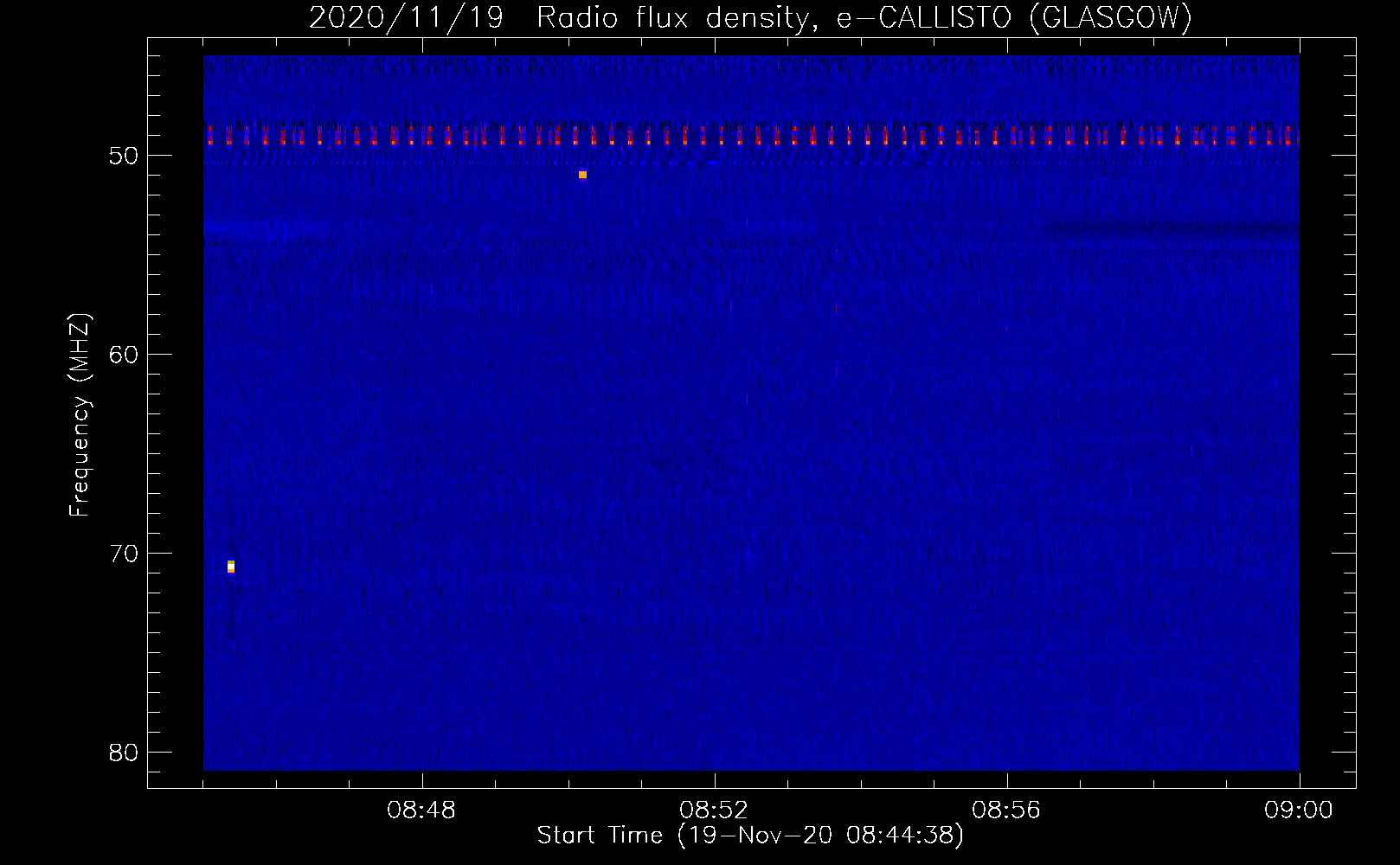Click the spectrogram center at 60 MHz, 08:52

pyautogui.click(x=715, y=354)
